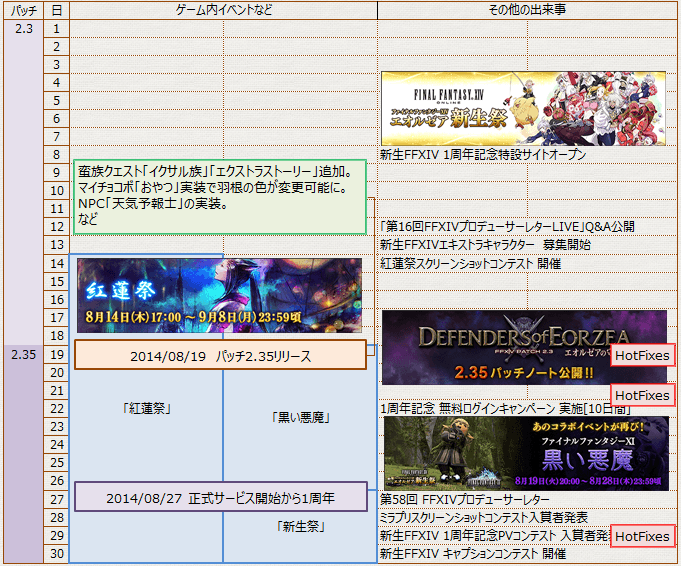Click day 19 in the date column
The height and width of the screenshot is (566, 681).
(x=56, y=354)
